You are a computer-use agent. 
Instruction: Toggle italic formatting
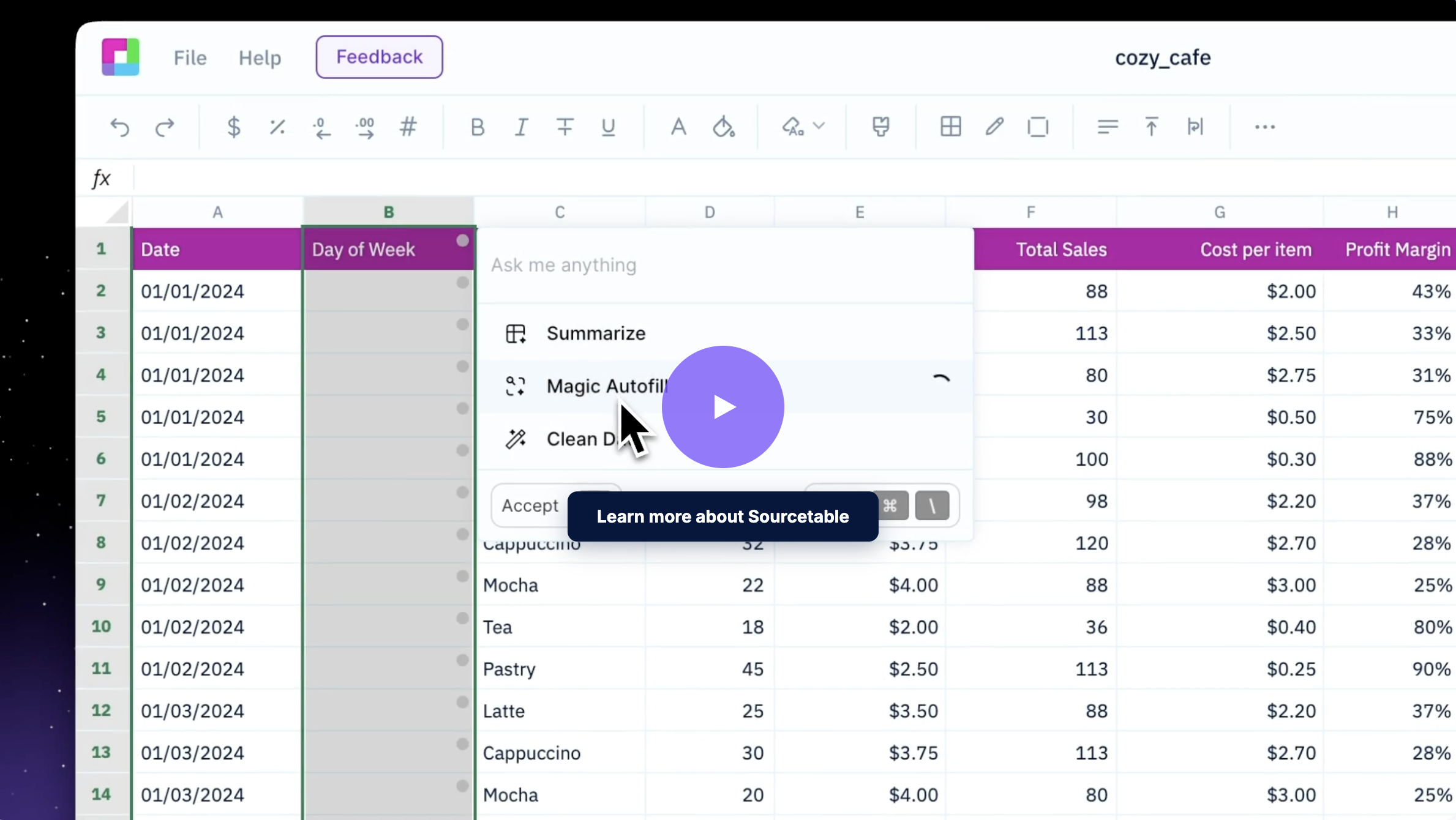521,127
